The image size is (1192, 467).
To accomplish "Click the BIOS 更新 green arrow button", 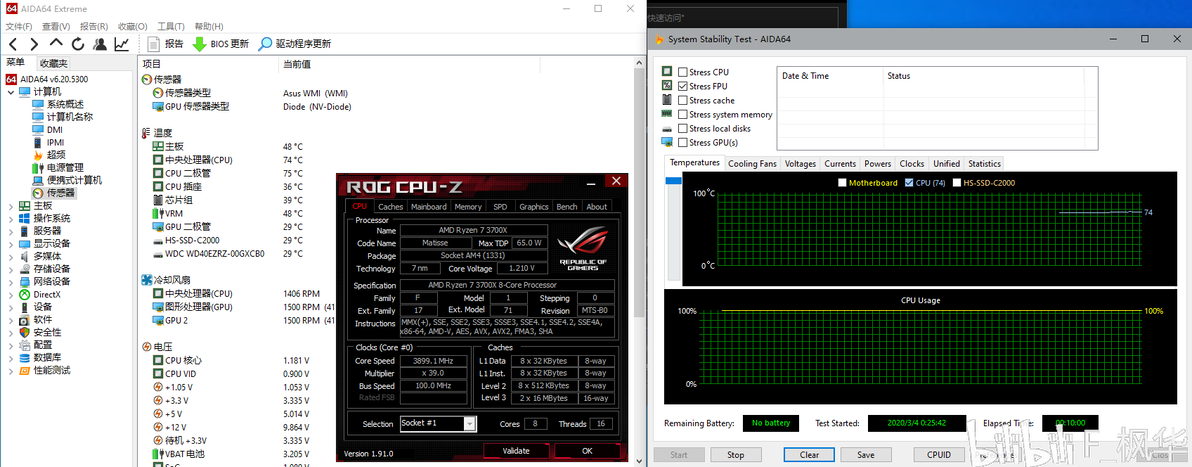I will (x=221, y=44).
